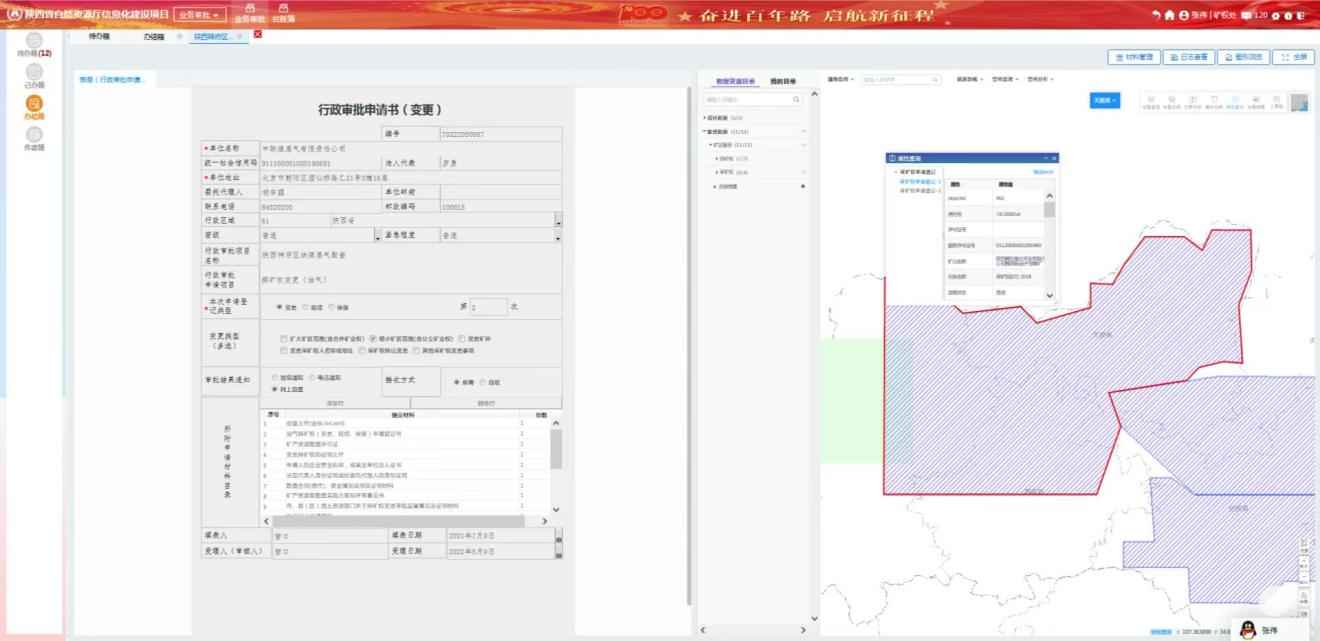
Task: Expand the 现状数据 tree node
Action: 704,118
